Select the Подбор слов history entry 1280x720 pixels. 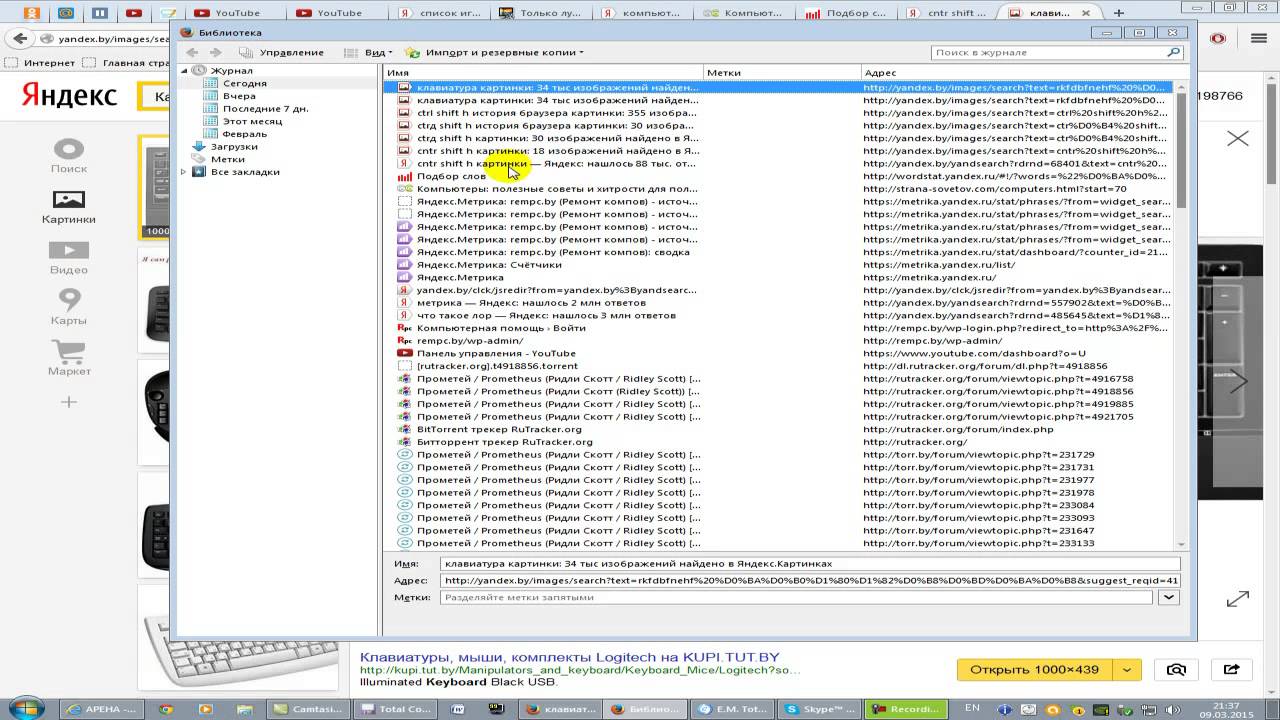tap(780, 176)
